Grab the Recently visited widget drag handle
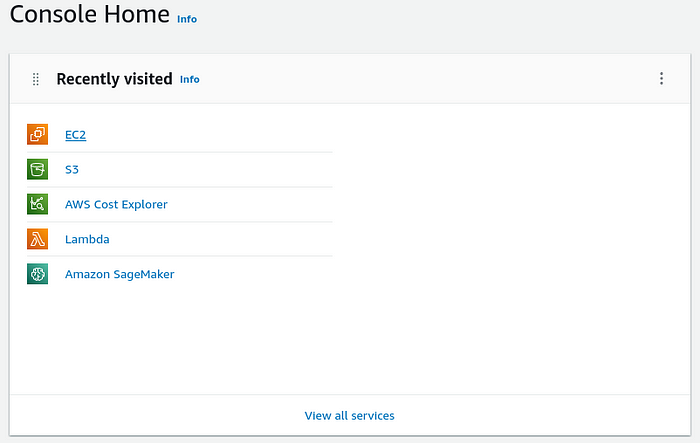700x443 pixels. point(36,79)
